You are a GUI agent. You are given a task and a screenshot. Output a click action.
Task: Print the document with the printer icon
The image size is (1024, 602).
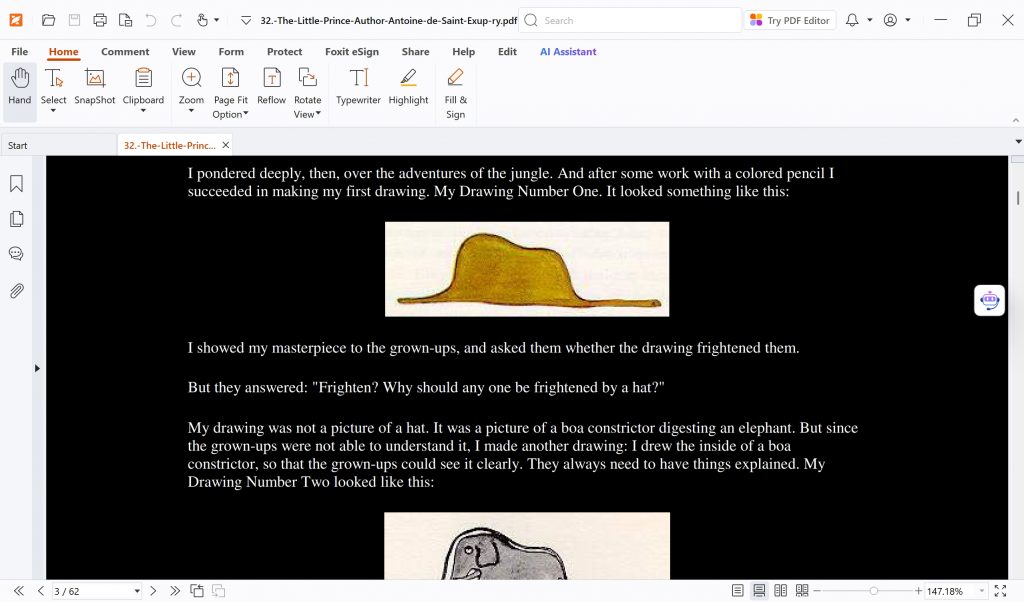tap(100, 20)
